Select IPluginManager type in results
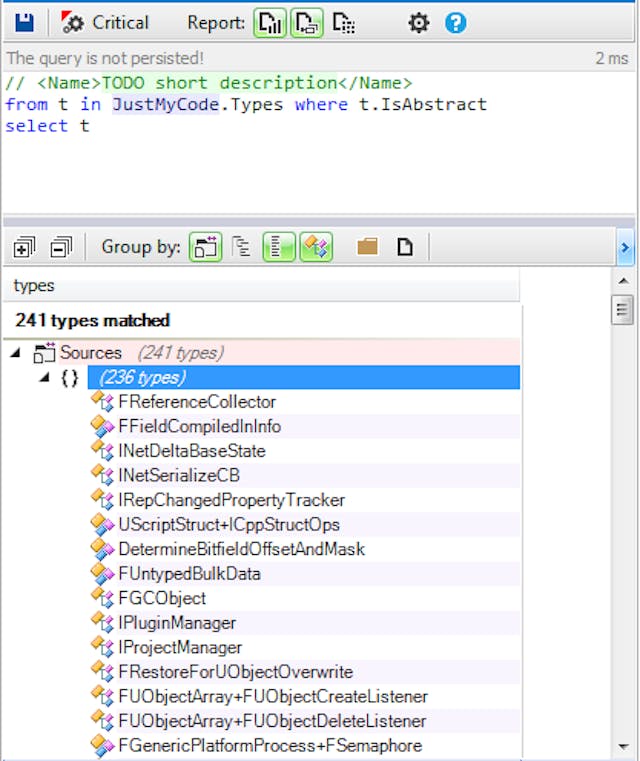The image size is (640, 761). (177, 623)
